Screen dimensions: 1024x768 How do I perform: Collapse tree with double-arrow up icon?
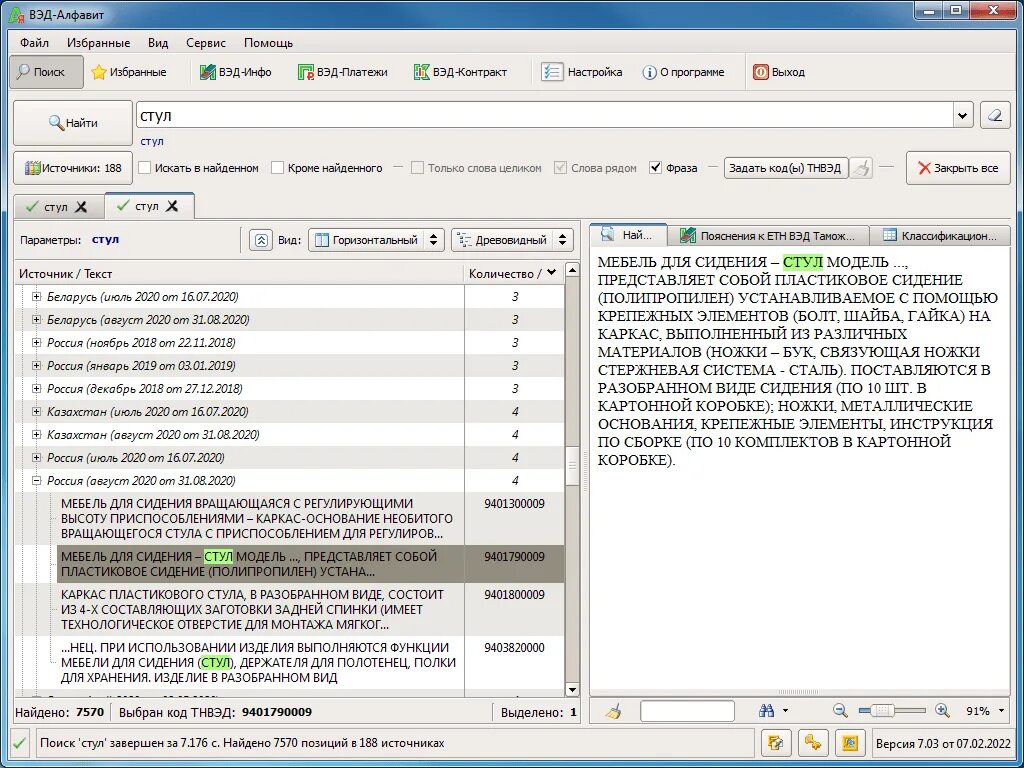[x=261, y=240]
